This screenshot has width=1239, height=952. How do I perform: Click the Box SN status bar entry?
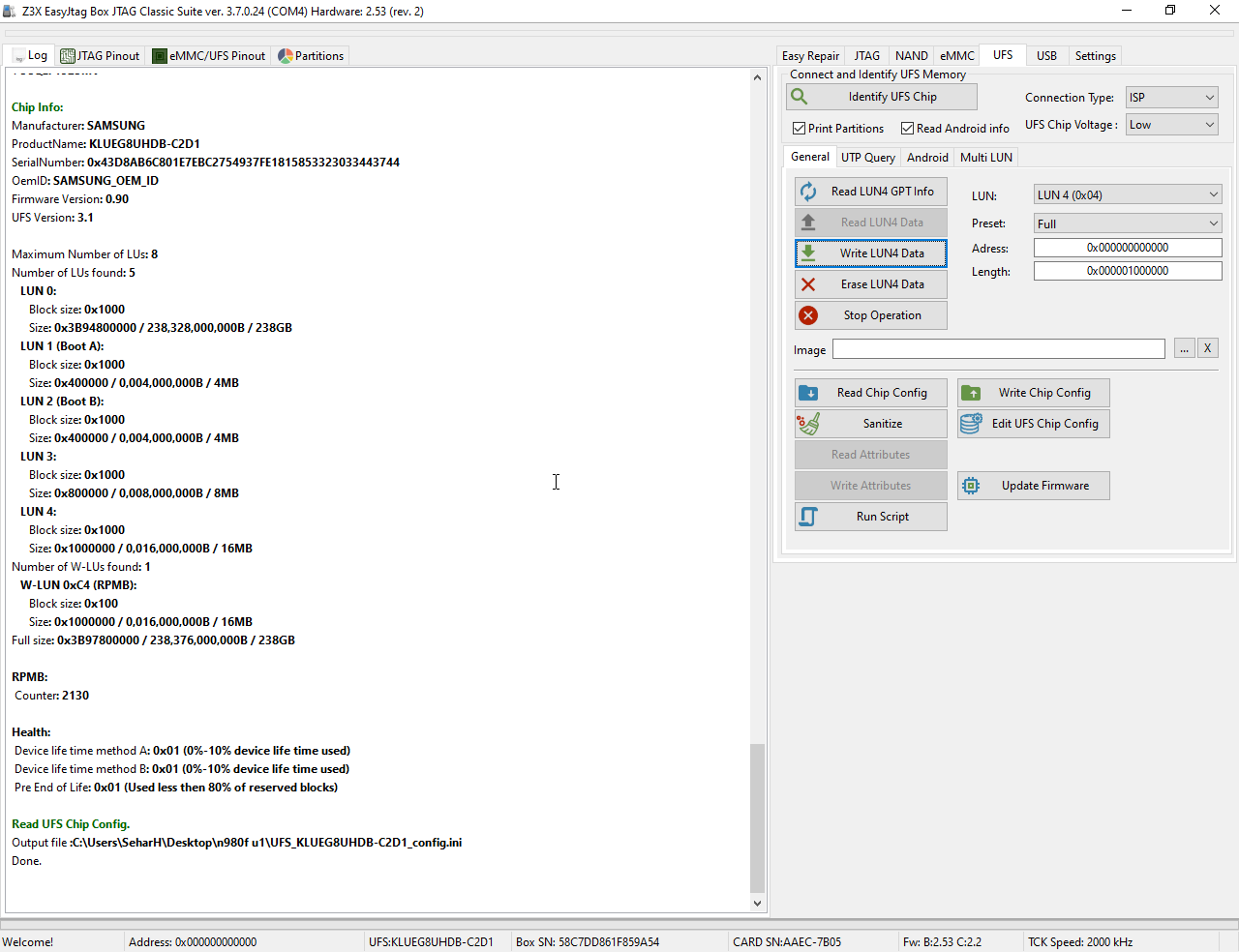coord(588,942)
